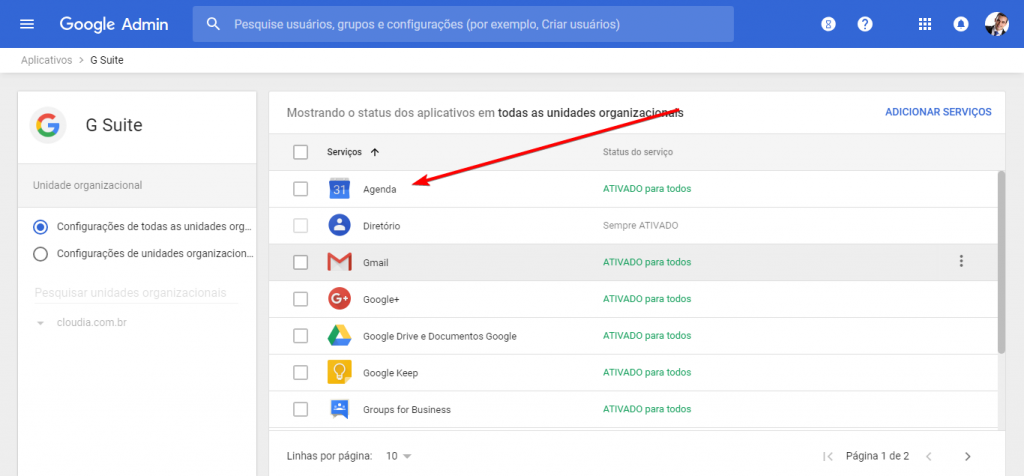Click the Google+ icon

[340, 299]
